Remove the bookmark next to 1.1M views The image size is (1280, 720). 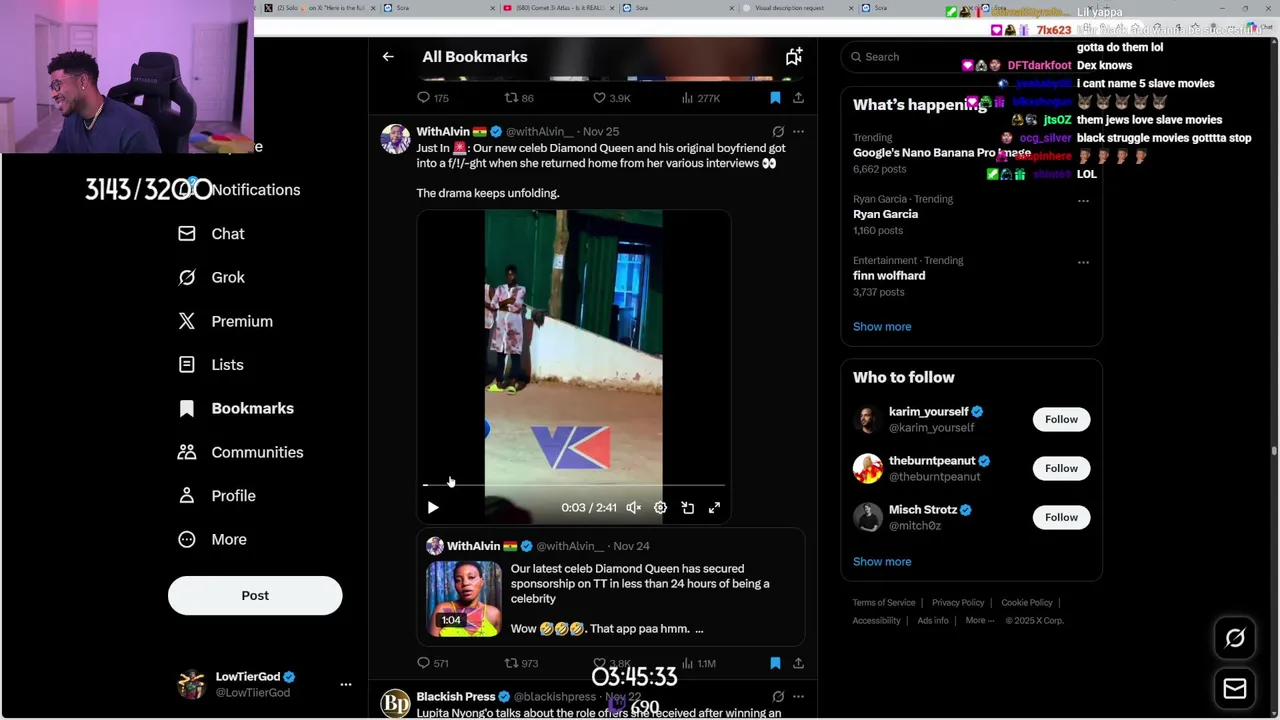click(775, 663)
